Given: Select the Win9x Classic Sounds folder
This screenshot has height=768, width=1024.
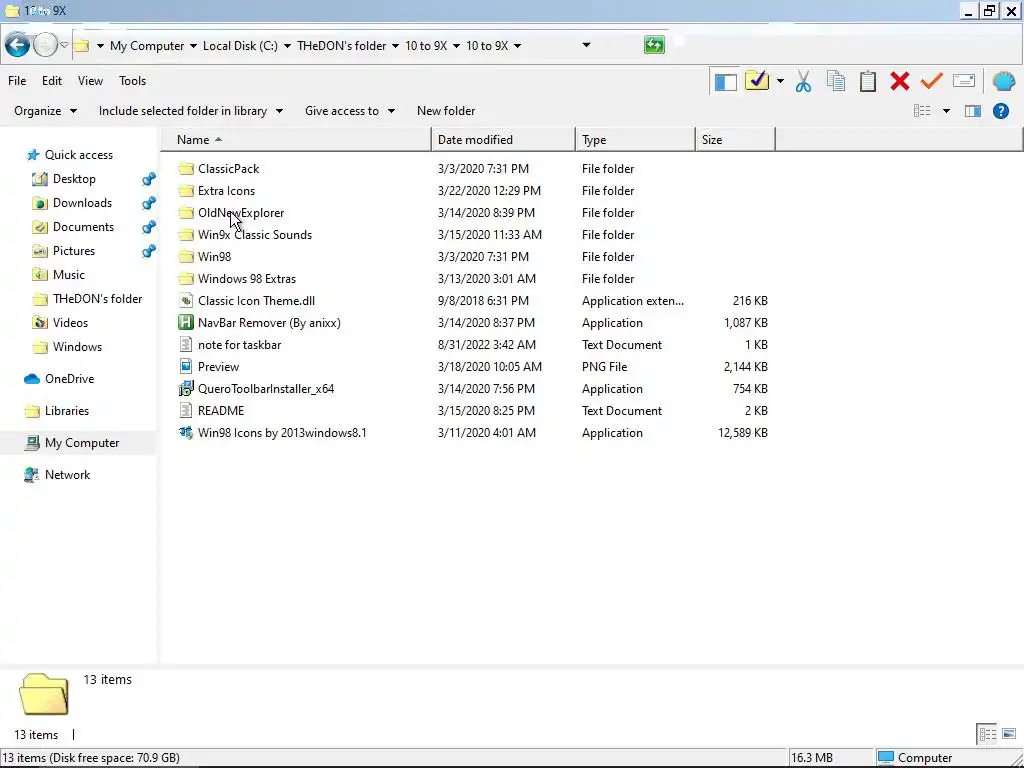Looking at the screenshot, I should [x=255, y=235].
